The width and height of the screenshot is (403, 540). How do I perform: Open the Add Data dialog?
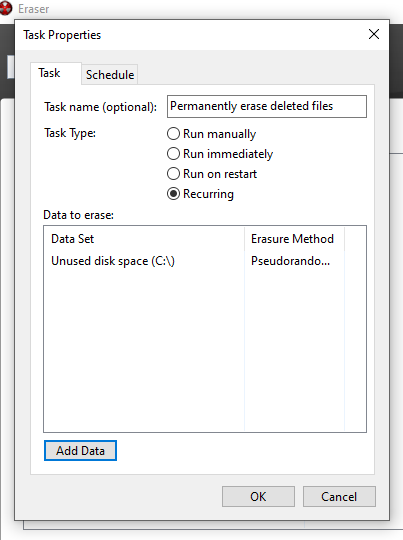80,450
